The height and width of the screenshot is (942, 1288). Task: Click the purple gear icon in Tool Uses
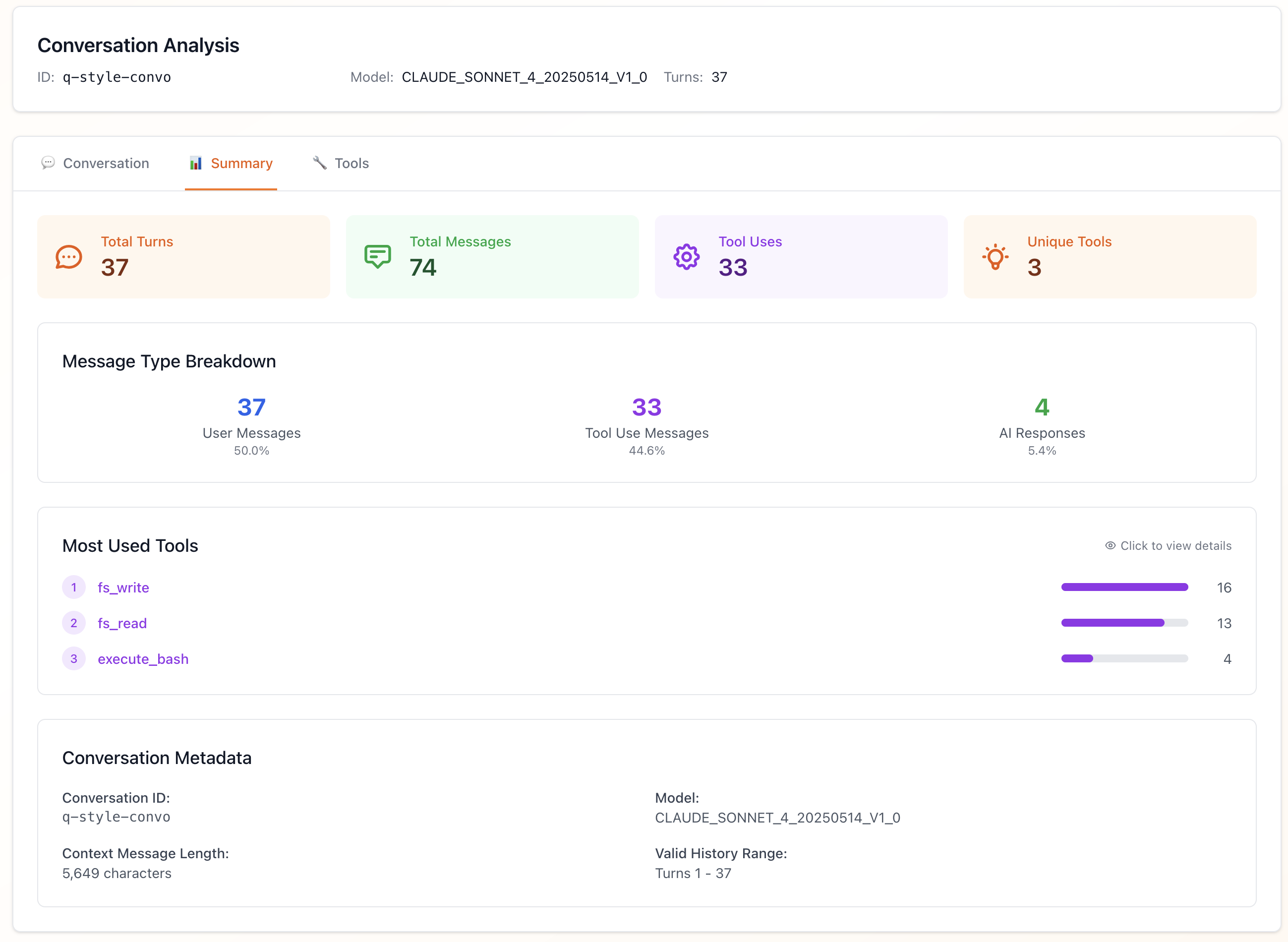[x=687, y=257]
